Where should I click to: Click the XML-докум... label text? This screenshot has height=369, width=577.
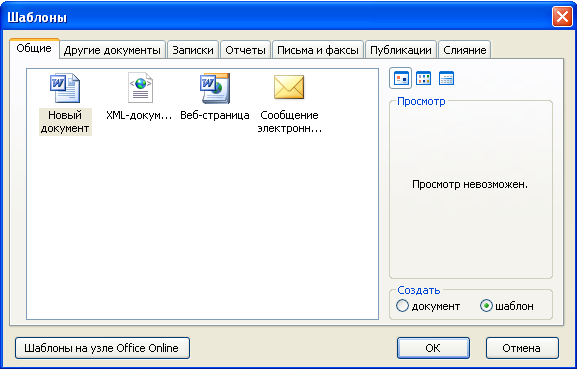[139, 115]
